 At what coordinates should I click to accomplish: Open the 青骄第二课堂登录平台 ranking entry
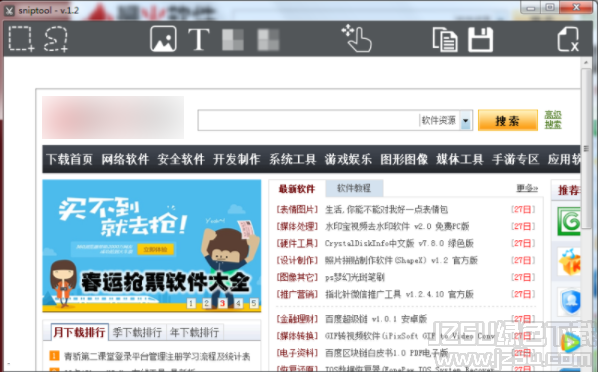tap(157, 356)
